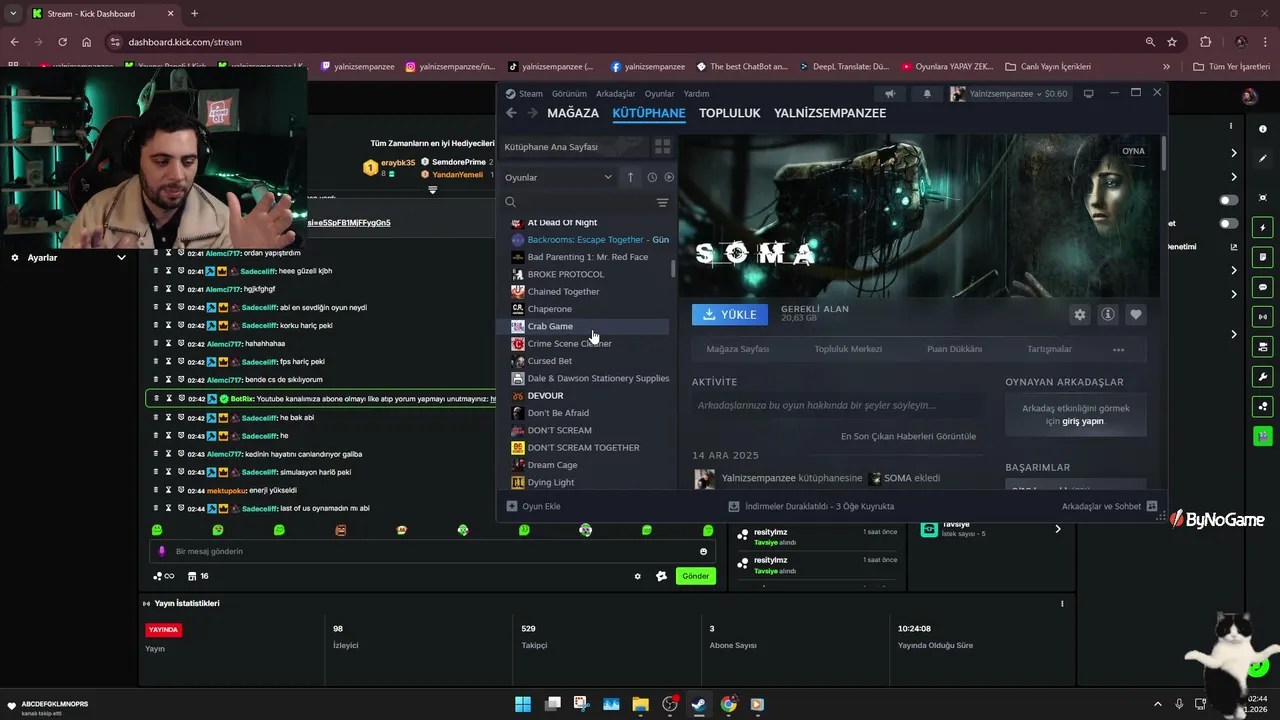Image resolution: width=1280 pixels, height=720 pixels.
Task: Open Oyunlar menu in Steam menu bar
Action: coord(660,93)
